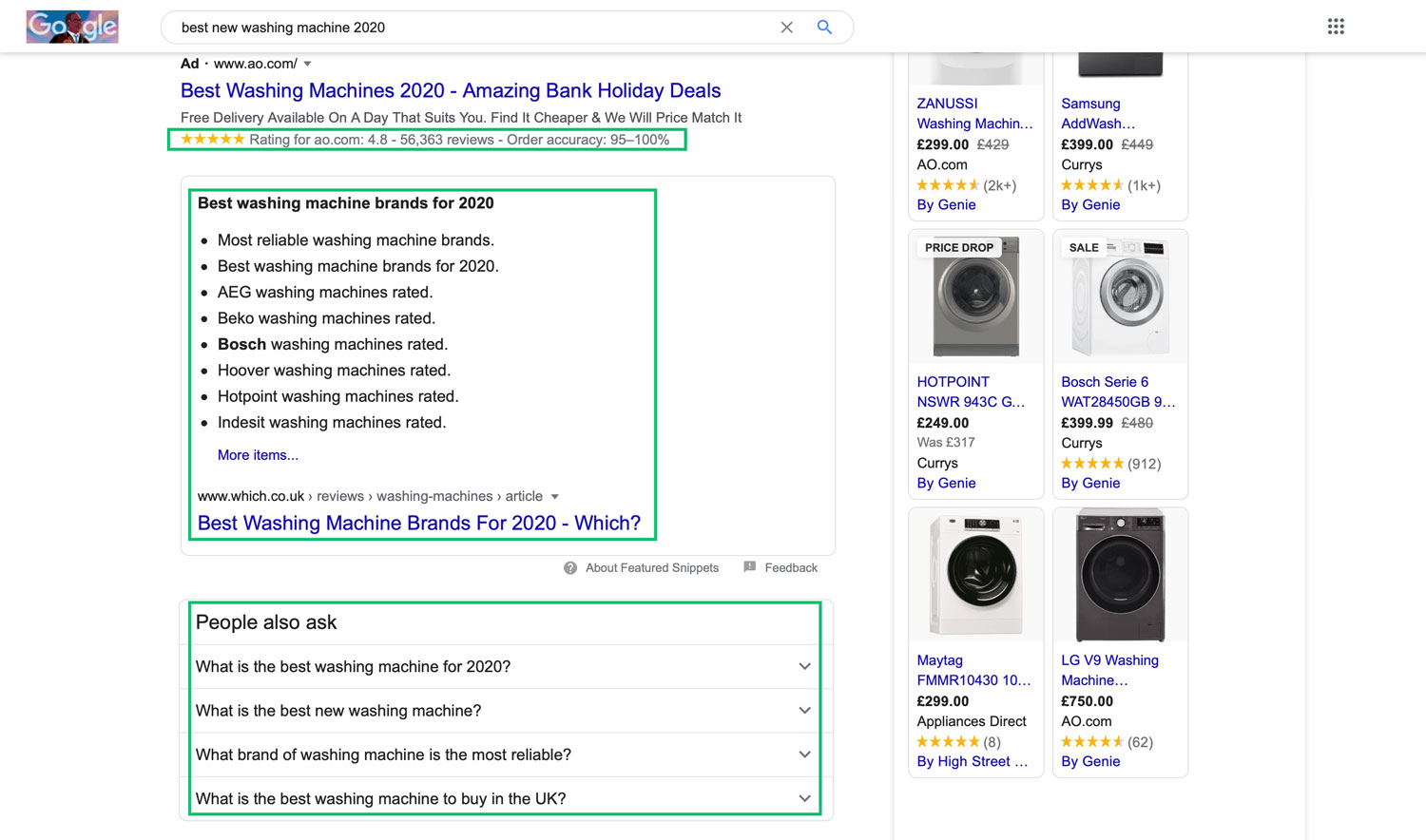
Task: Click the Bosch Serie 6 product image
Action: click(1120, 296)
